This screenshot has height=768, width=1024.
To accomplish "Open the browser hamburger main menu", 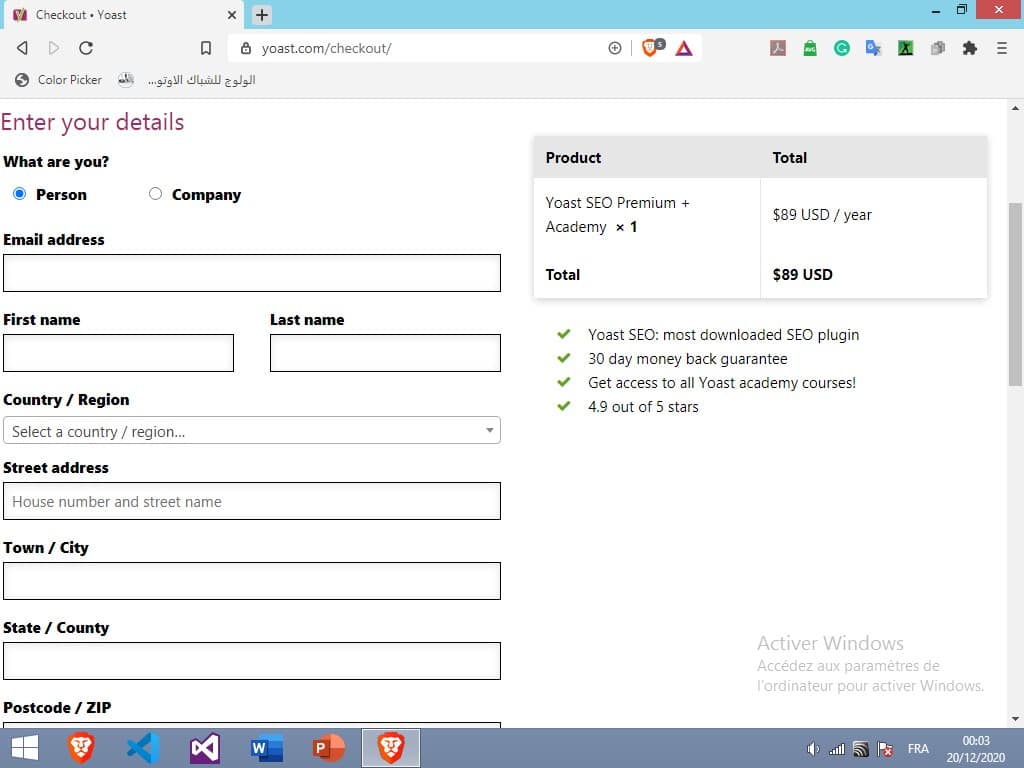I will pyautogui.click(x=1001, y=48).
